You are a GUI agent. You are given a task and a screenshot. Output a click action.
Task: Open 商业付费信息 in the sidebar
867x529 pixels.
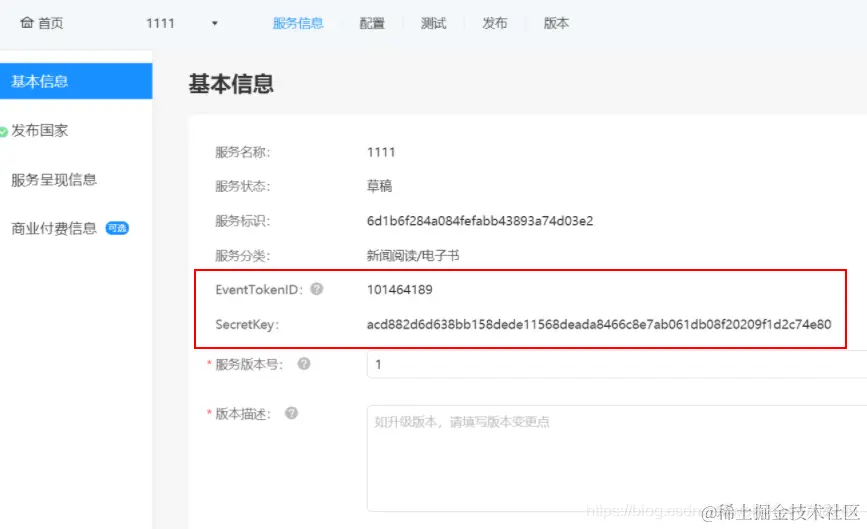(x=54, y=228)
